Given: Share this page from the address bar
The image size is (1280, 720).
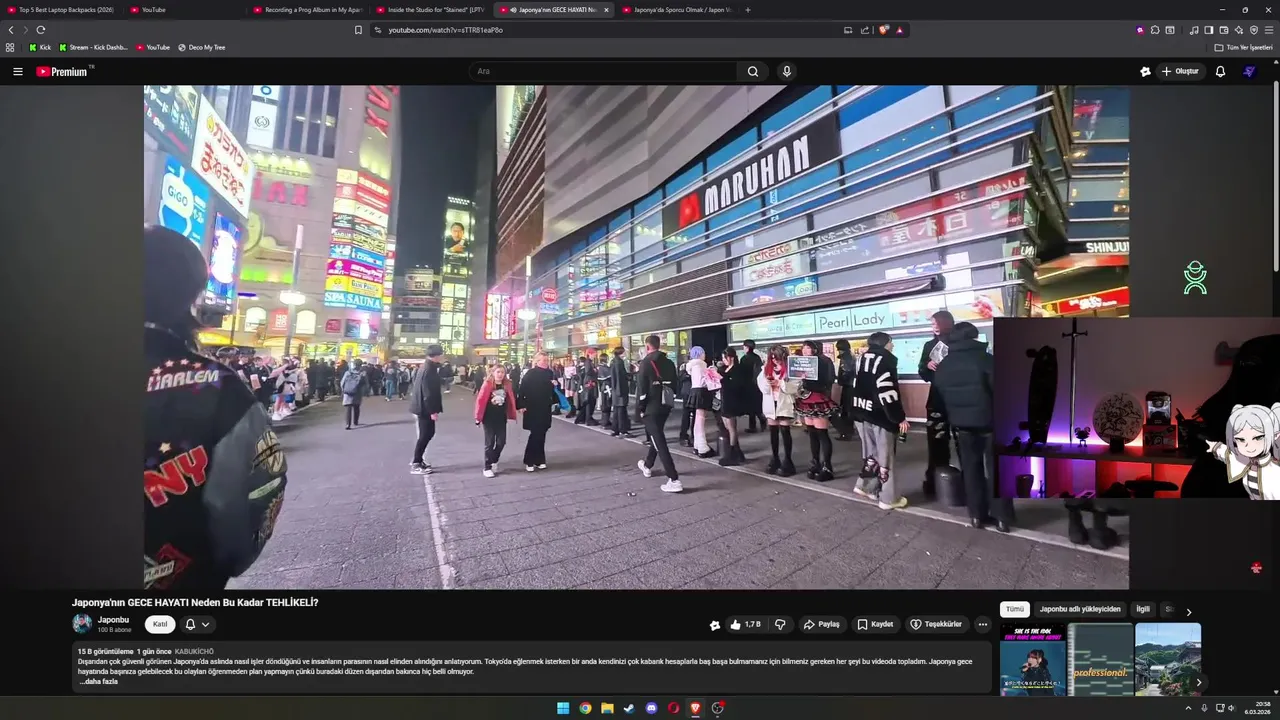Looking at the screenshot, I should coord(865,30).
